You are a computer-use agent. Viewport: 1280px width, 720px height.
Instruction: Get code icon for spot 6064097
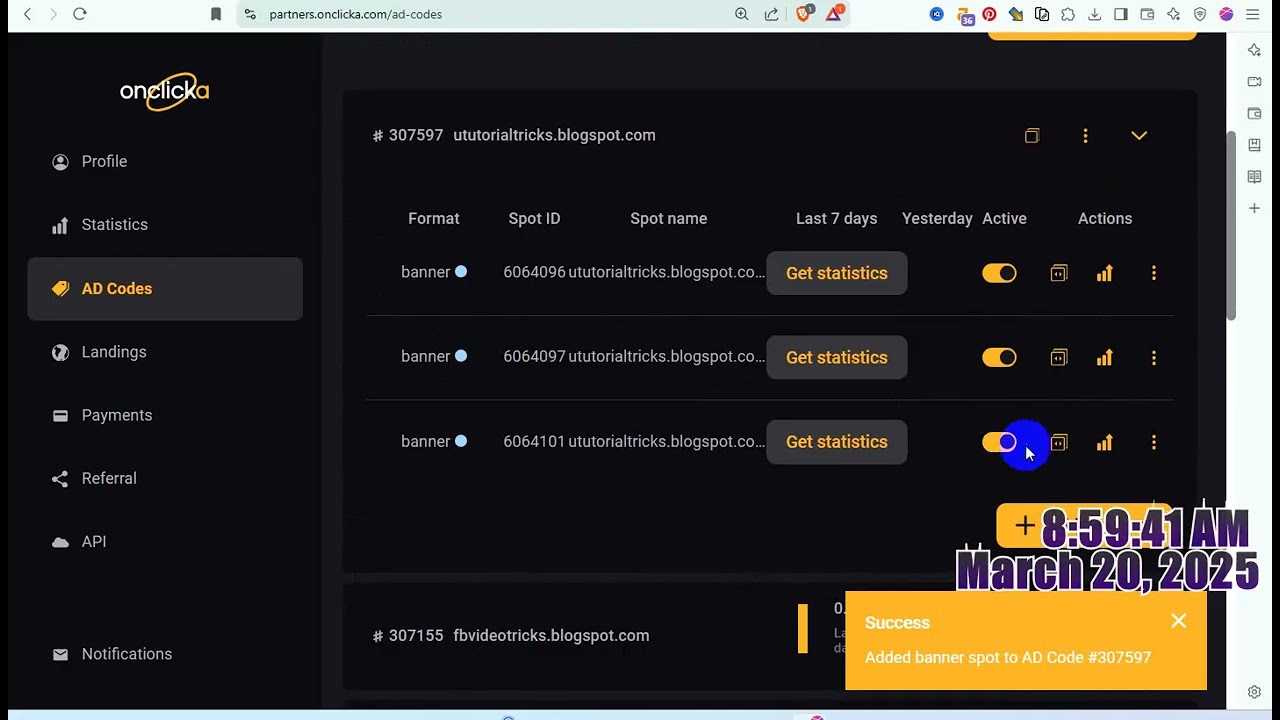(x=1059, y=357)
